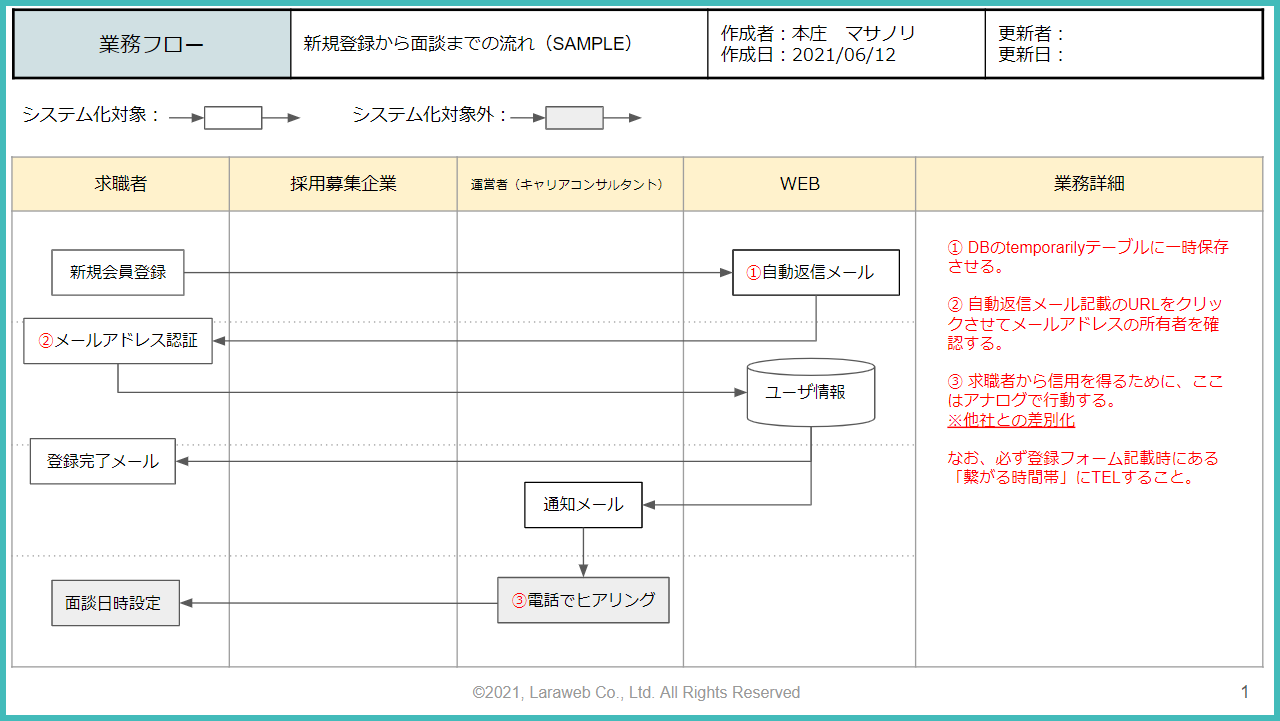Select the システム化対象 legend box

coord(232,117)
